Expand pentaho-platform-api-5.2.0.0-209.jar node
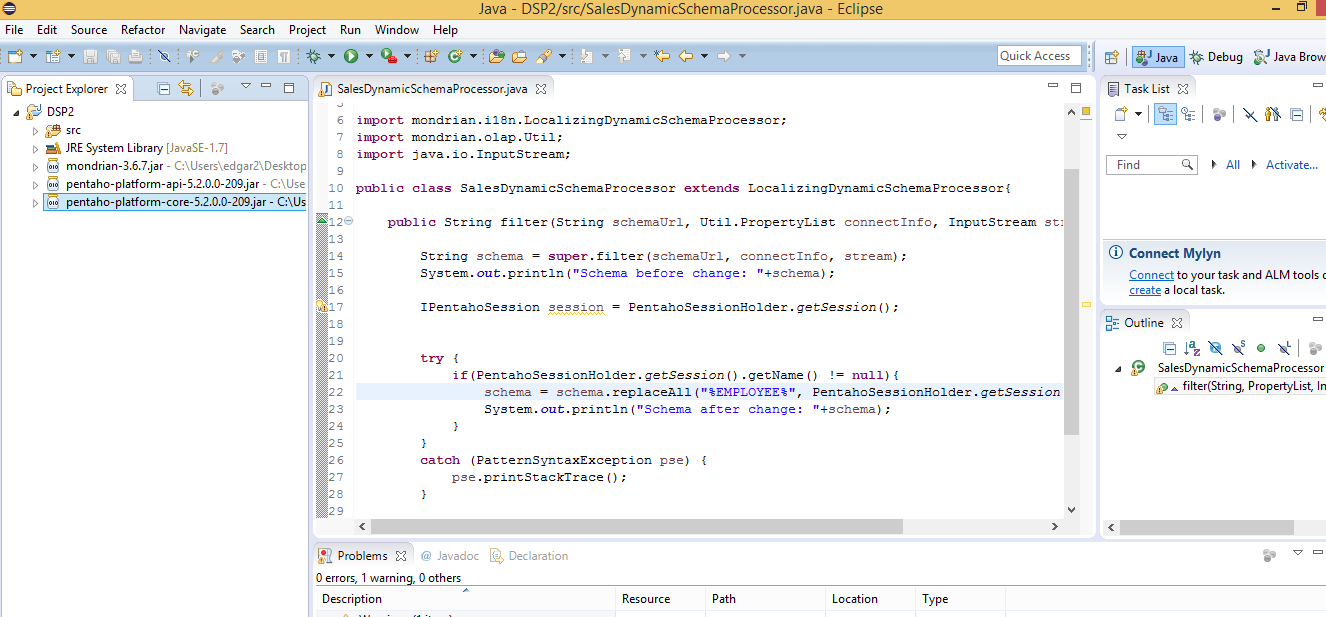 click(36, 184)
